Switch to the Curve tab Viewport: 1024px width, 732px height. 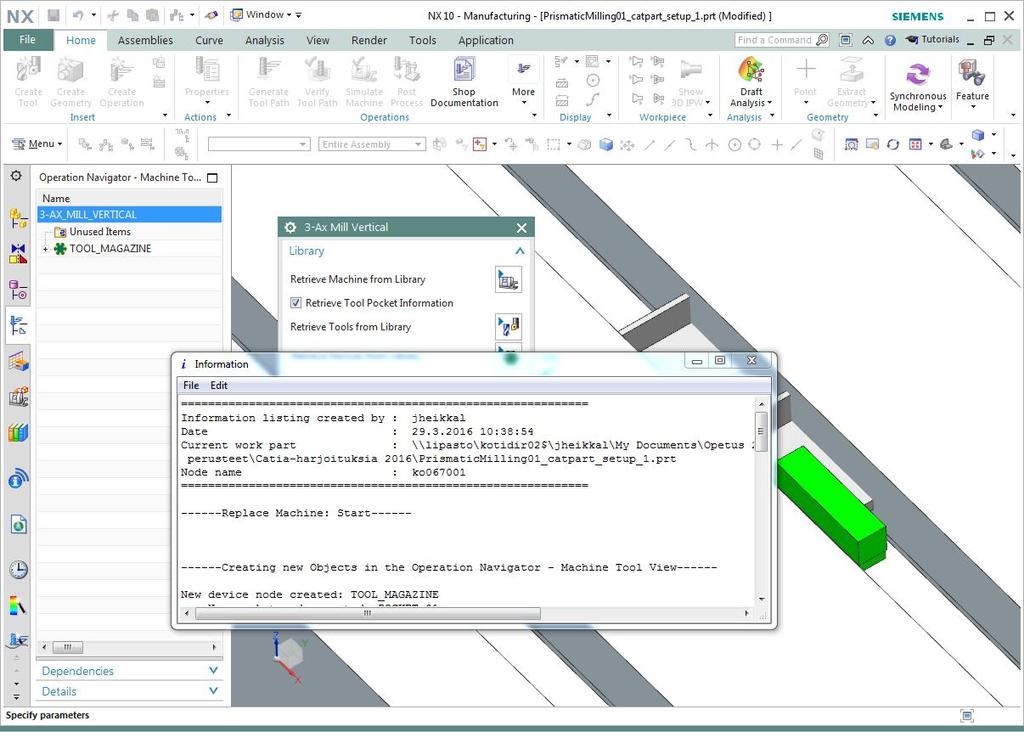pos(209,40)
